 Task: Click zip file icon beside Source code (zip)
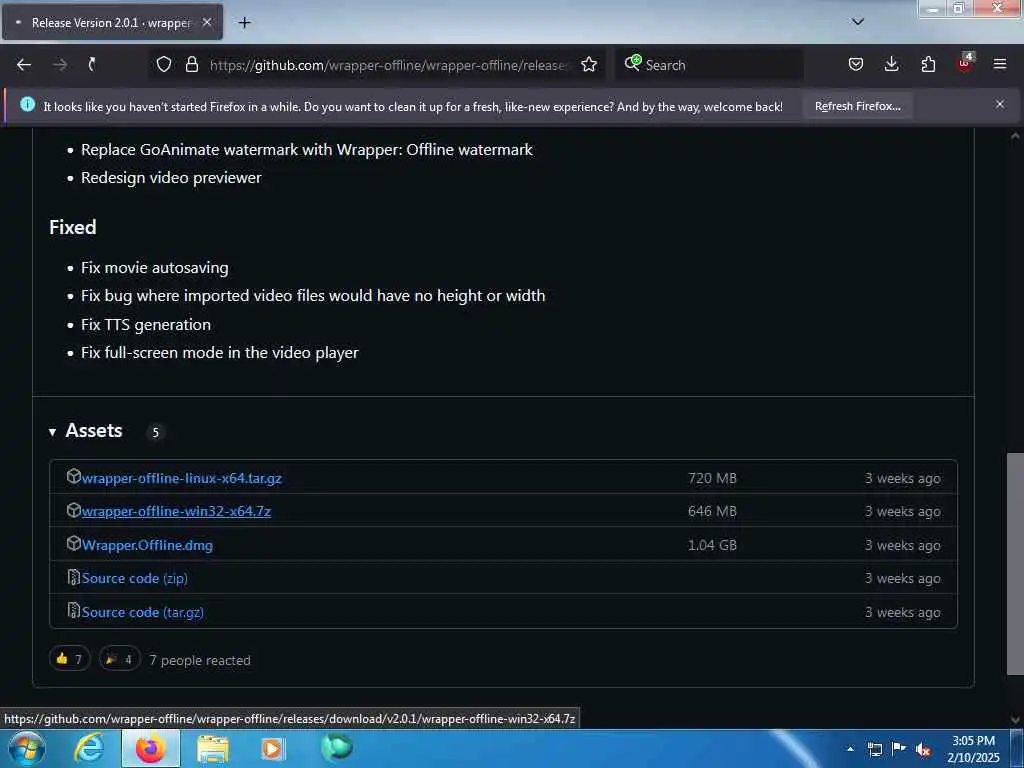pyautogui.click(x=74, y=577)
